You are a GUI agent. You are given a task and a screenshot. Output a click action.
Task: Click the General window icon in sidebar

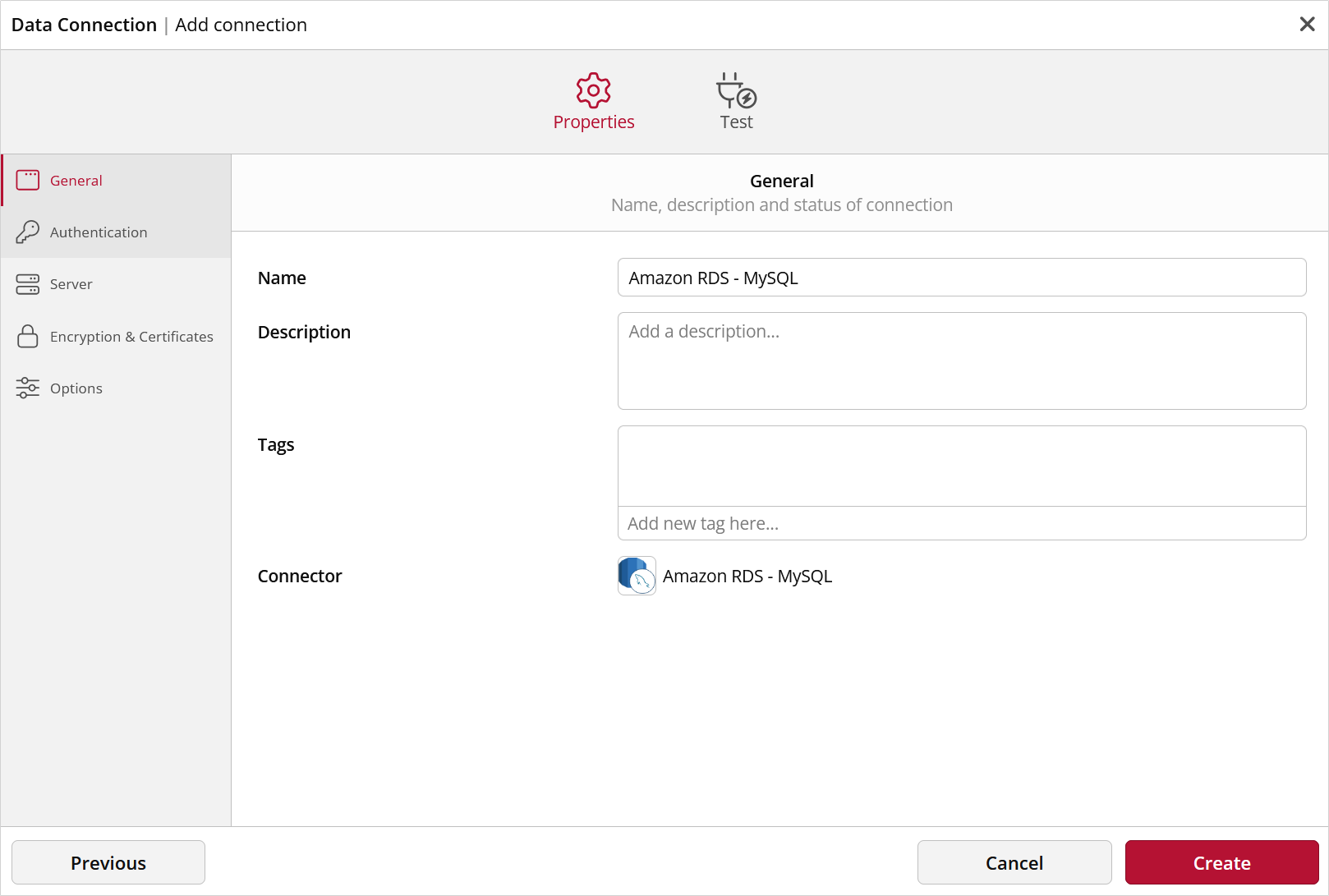(28, 180)
